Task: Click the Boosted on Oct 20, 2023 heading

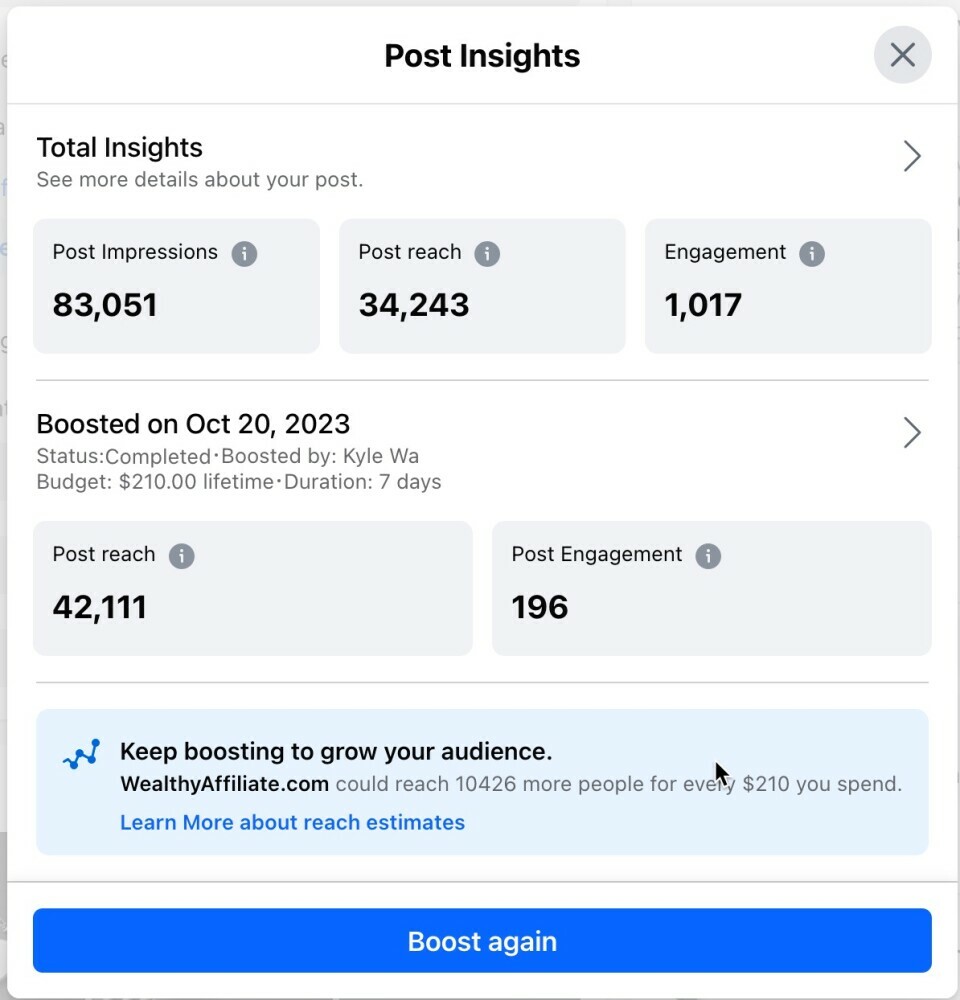Action: [x=193, y=424]
